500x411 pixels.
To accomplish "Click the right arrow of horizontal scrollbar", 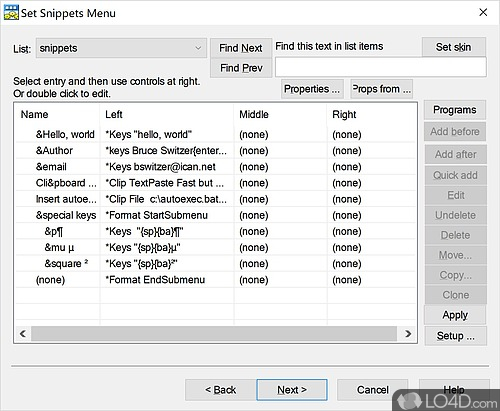I will pyautogui.click(x=408, y=334).
